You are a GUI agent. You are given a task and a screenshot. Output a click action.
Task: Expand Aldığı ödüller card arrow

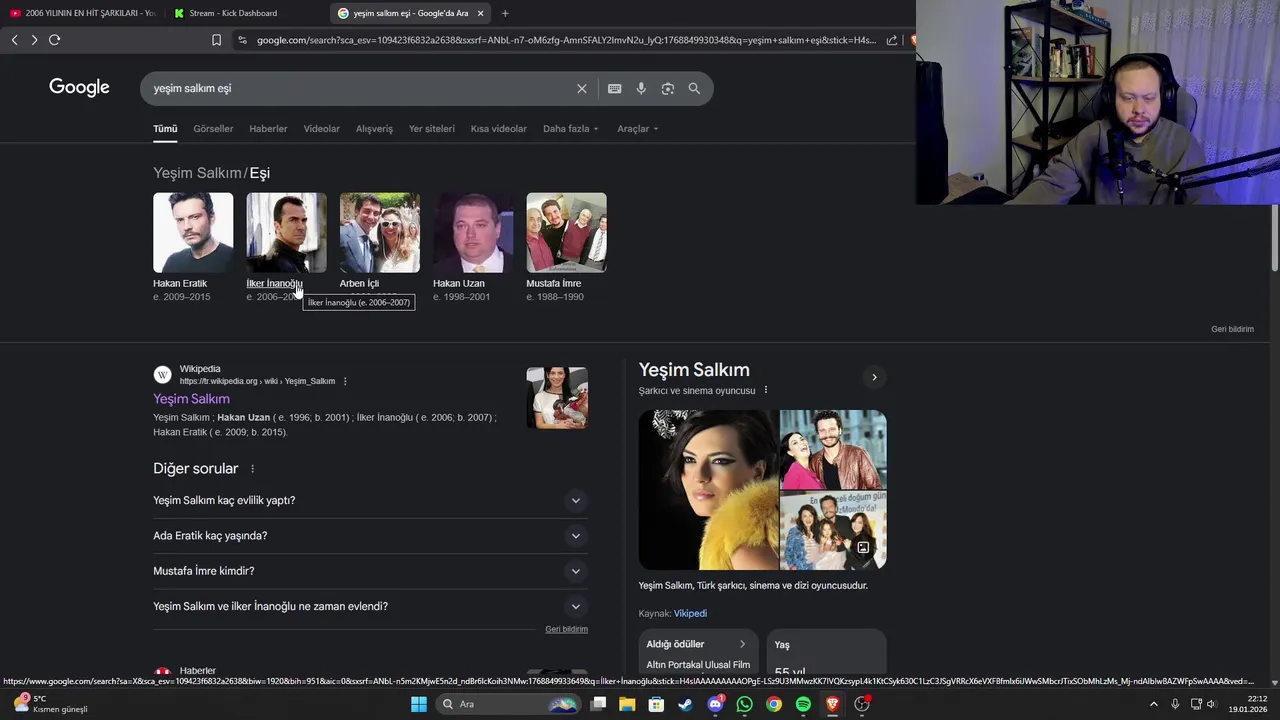point(742,644)
